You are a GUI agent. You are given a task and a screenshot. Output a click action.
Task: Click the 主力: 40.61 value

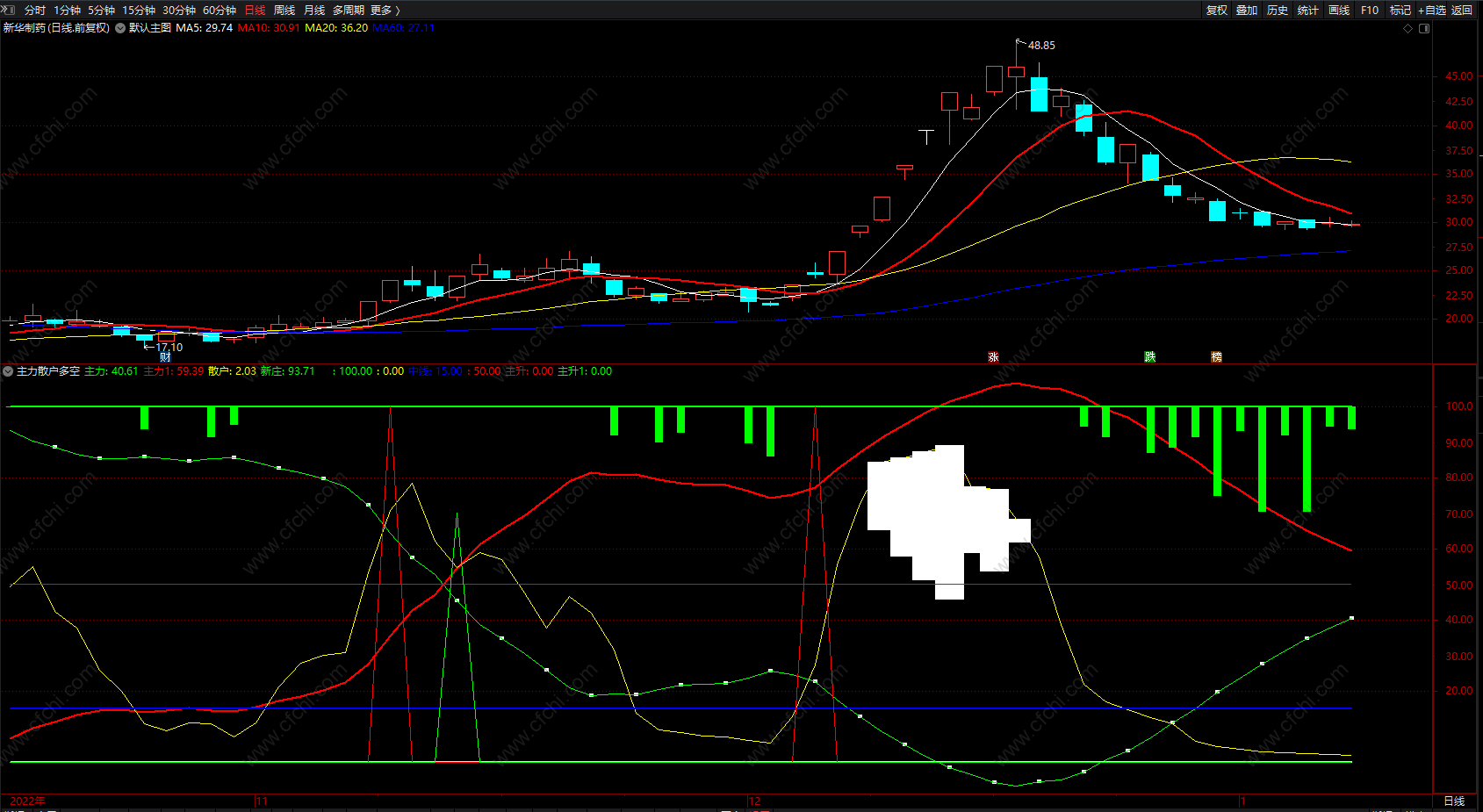(x=111, y=371)
